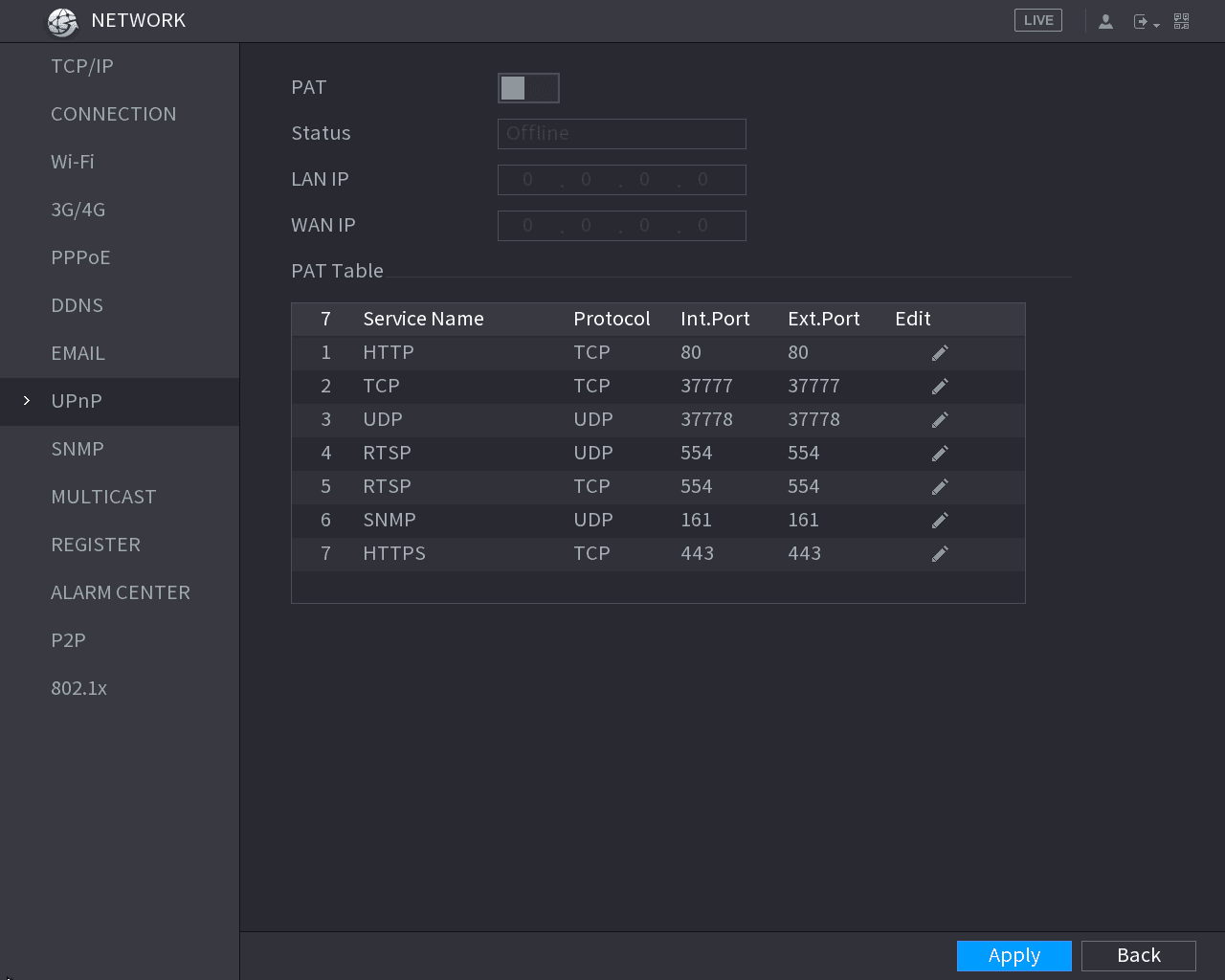The image size is (1225, 980).
Task: Open the 3G/4G settings page
Action: point(120,211)
